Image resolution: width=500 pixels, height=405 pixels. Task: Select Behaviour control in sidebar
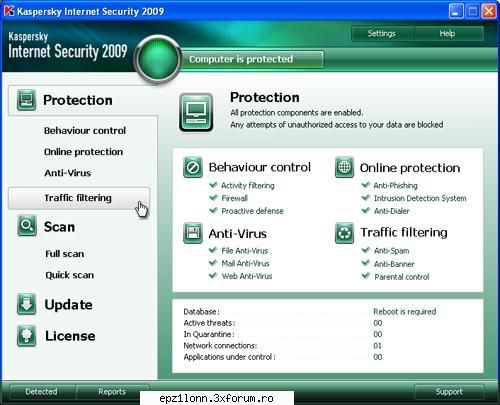click(x=85, y=130)
